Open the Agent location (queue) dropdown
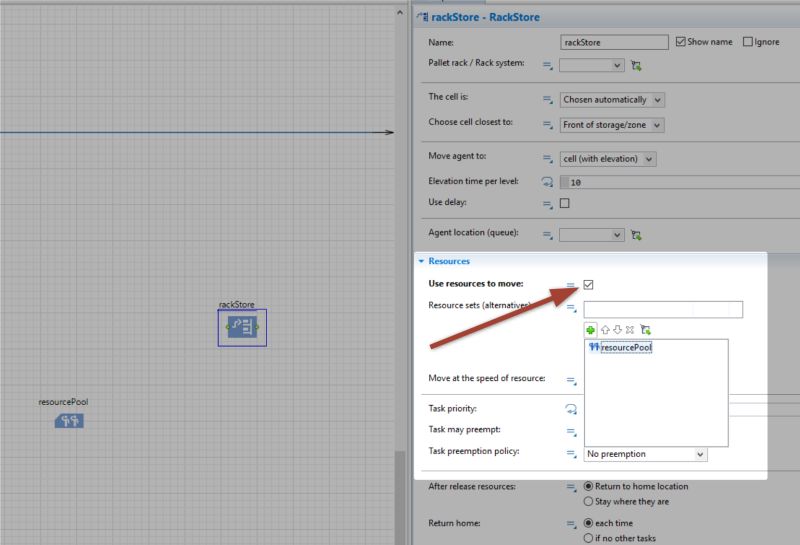 592,235
